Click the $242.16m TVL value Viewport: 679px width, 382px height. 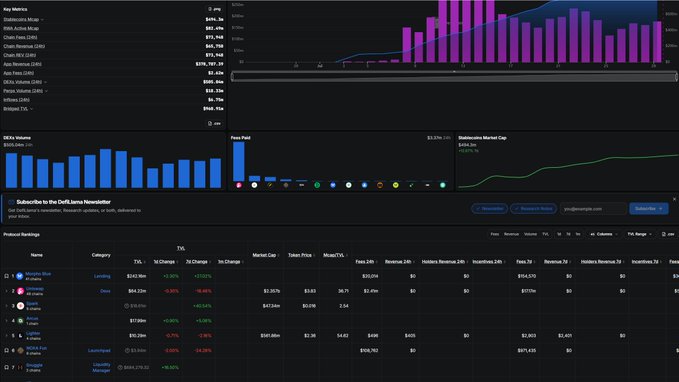(x=137, y=276)
